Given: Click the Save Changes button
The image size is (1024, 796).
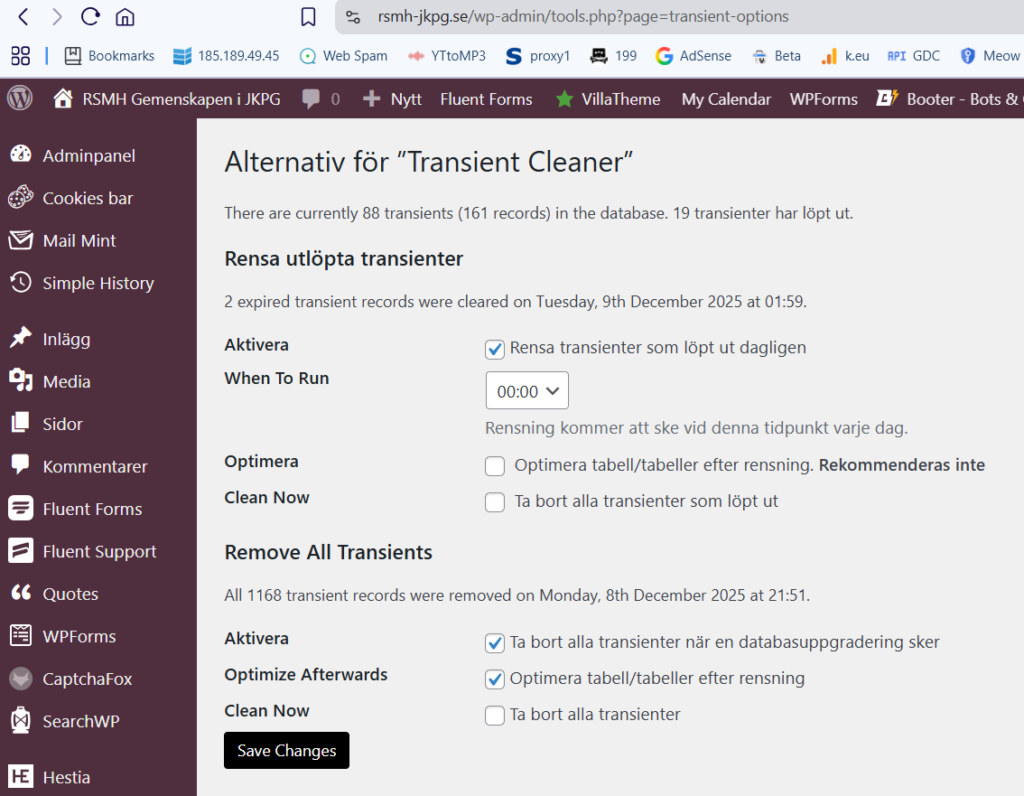Looking at the screenshot, I should [286, 750].
